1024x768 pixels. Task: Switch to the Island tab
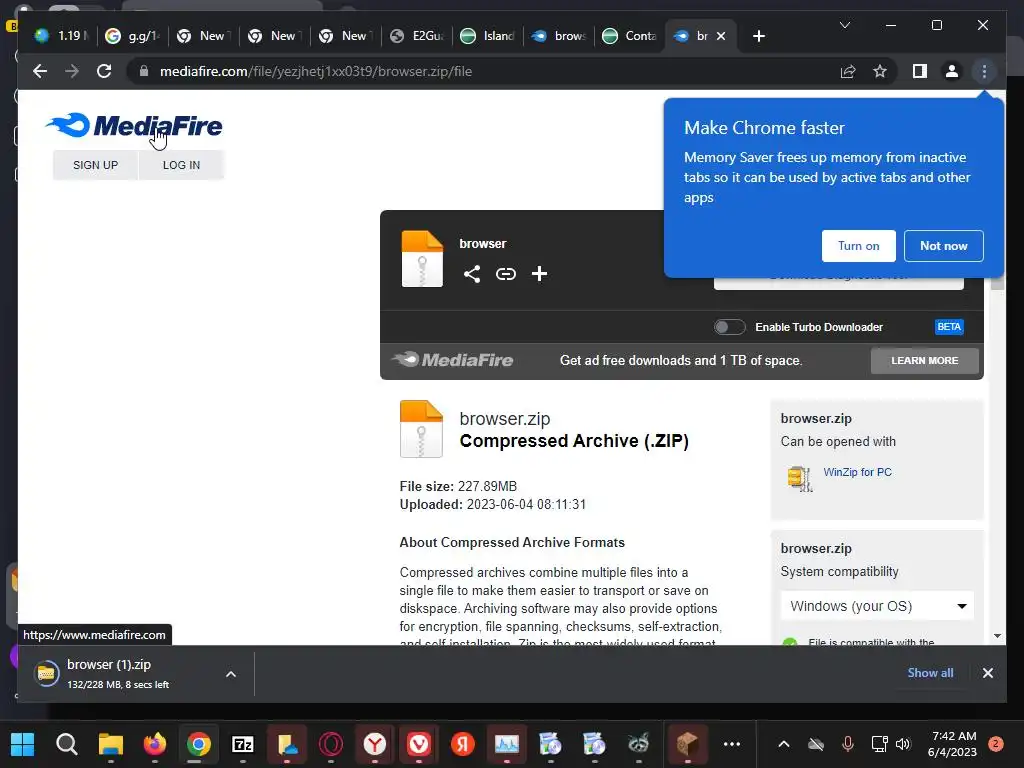coord(488,36)
